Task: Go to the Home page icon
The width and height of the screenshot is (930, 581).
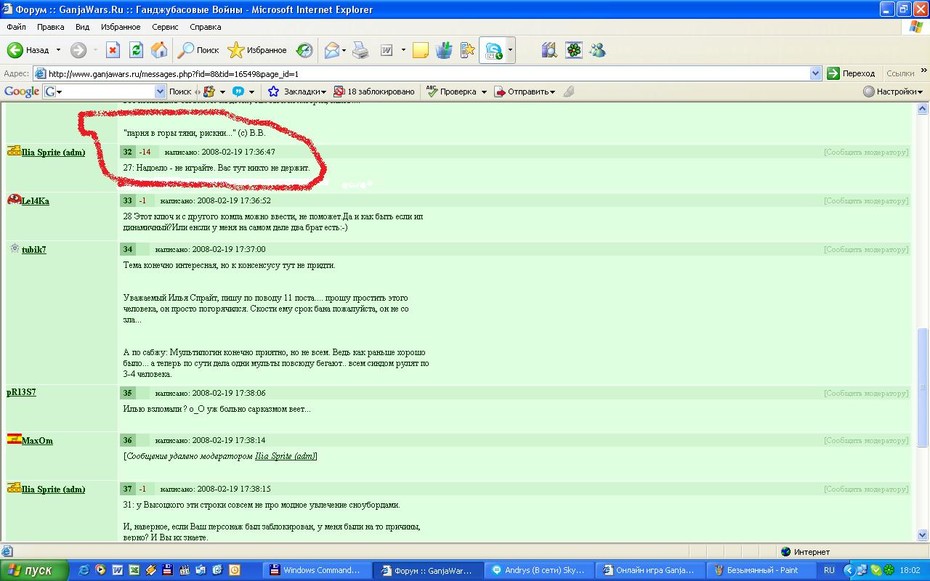Action: pos(159,50)
